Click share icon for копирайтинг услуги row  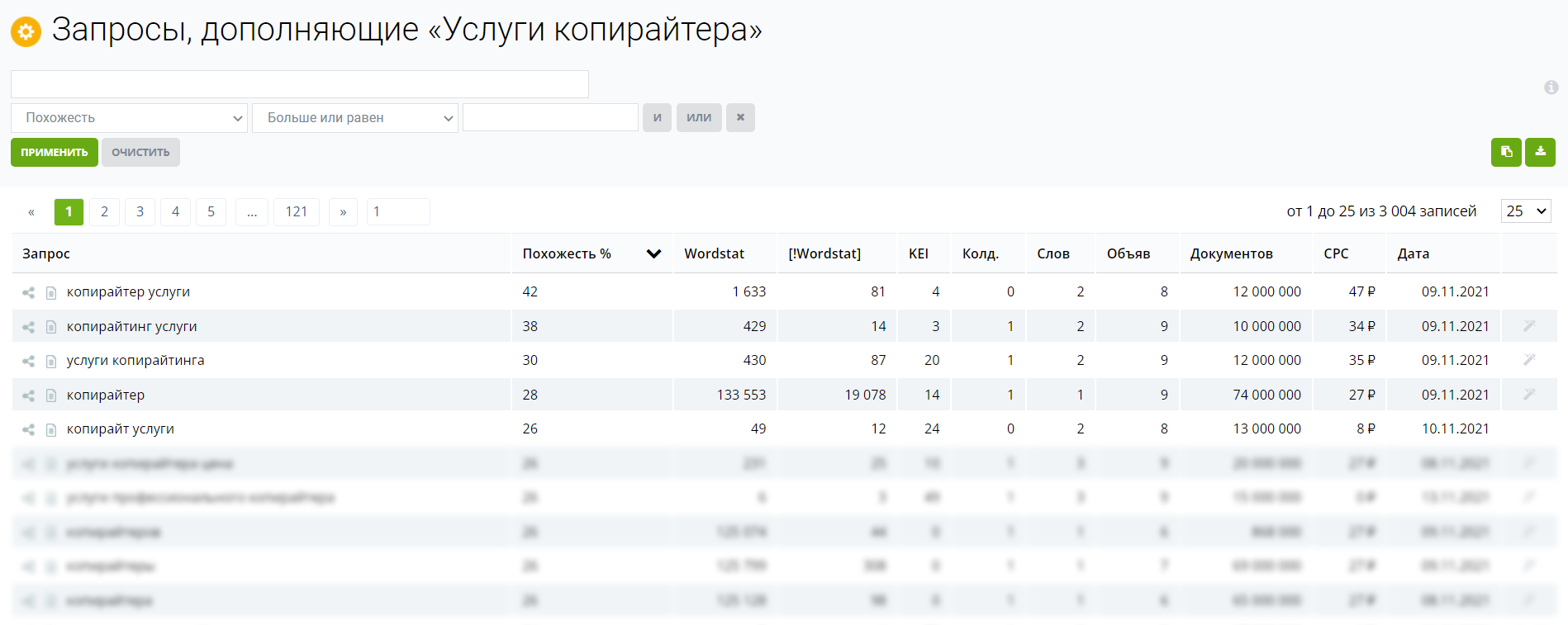point(29,327)
